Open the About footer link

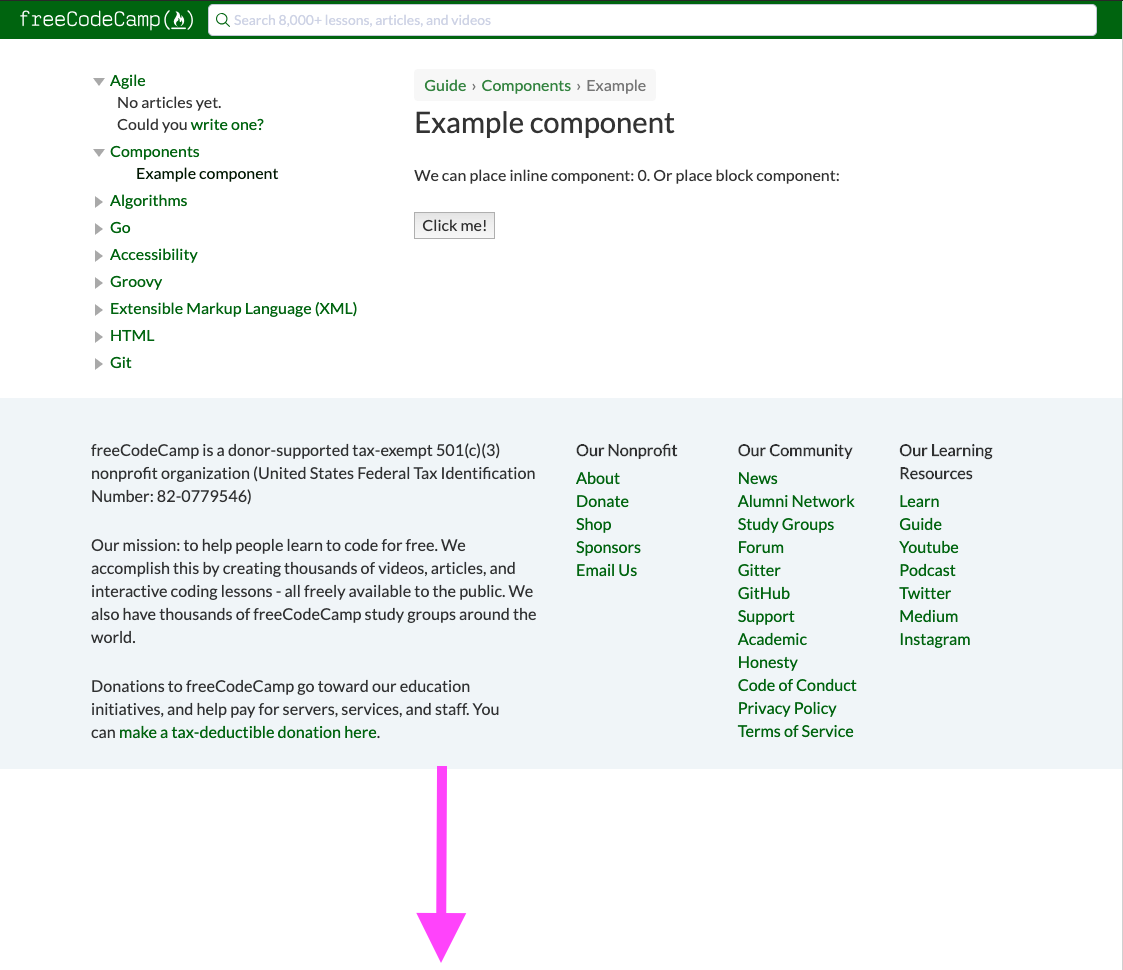coord(597,478)
